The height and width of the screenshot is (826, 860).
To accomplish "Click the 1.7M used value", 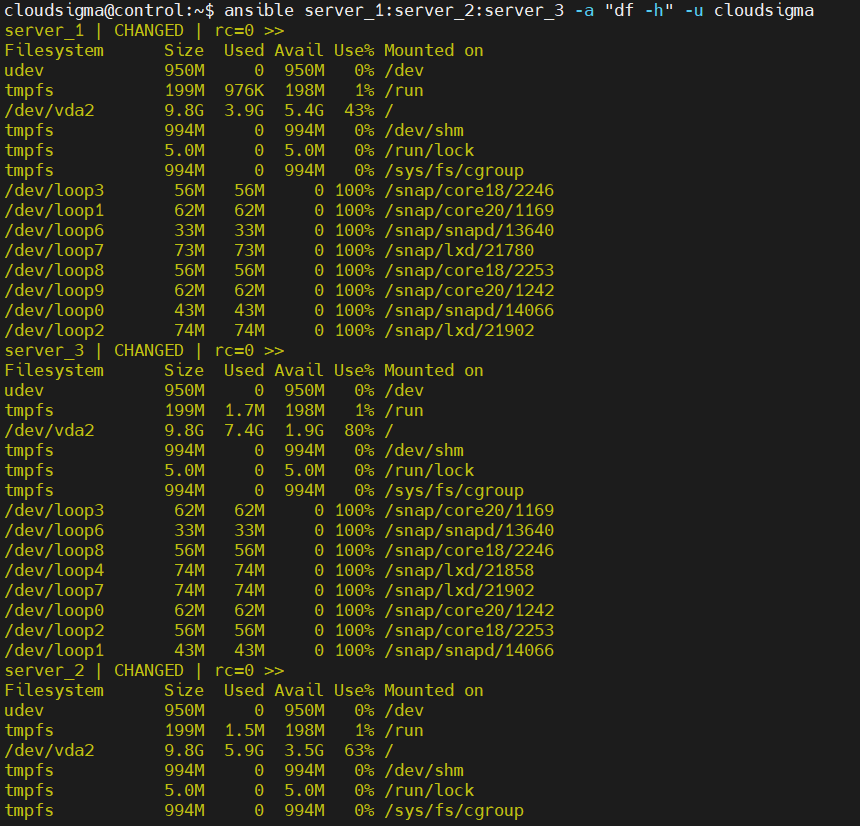I will pos(244,410).
